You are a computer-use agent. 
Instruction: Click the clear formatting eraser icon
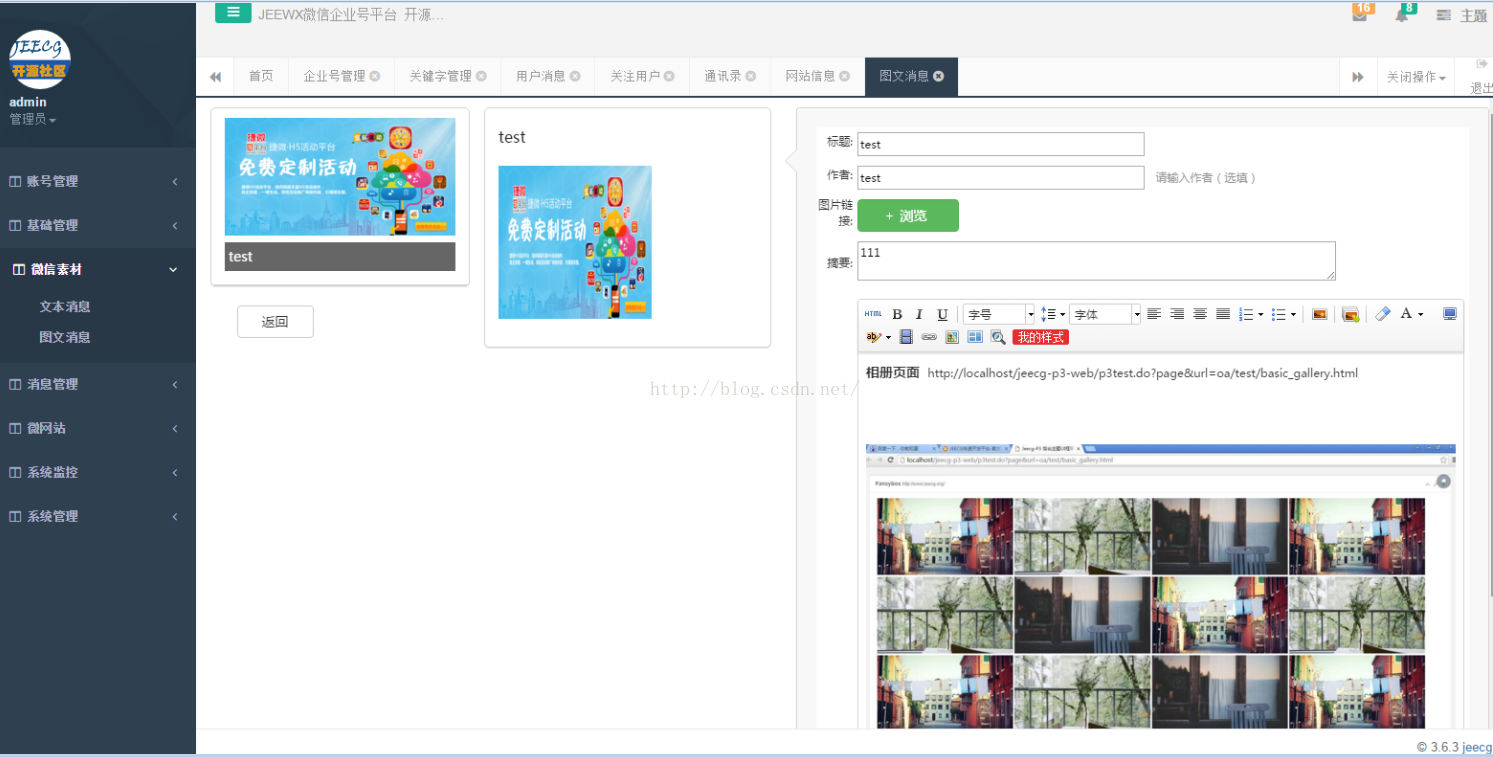(x=1381, y=313)
